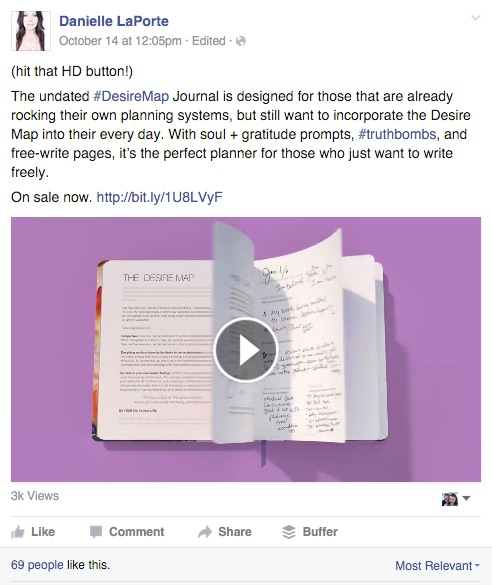Open the October 14 at 12:05pm timestamp
492x585 pixels.
click(x=120, y=41)
